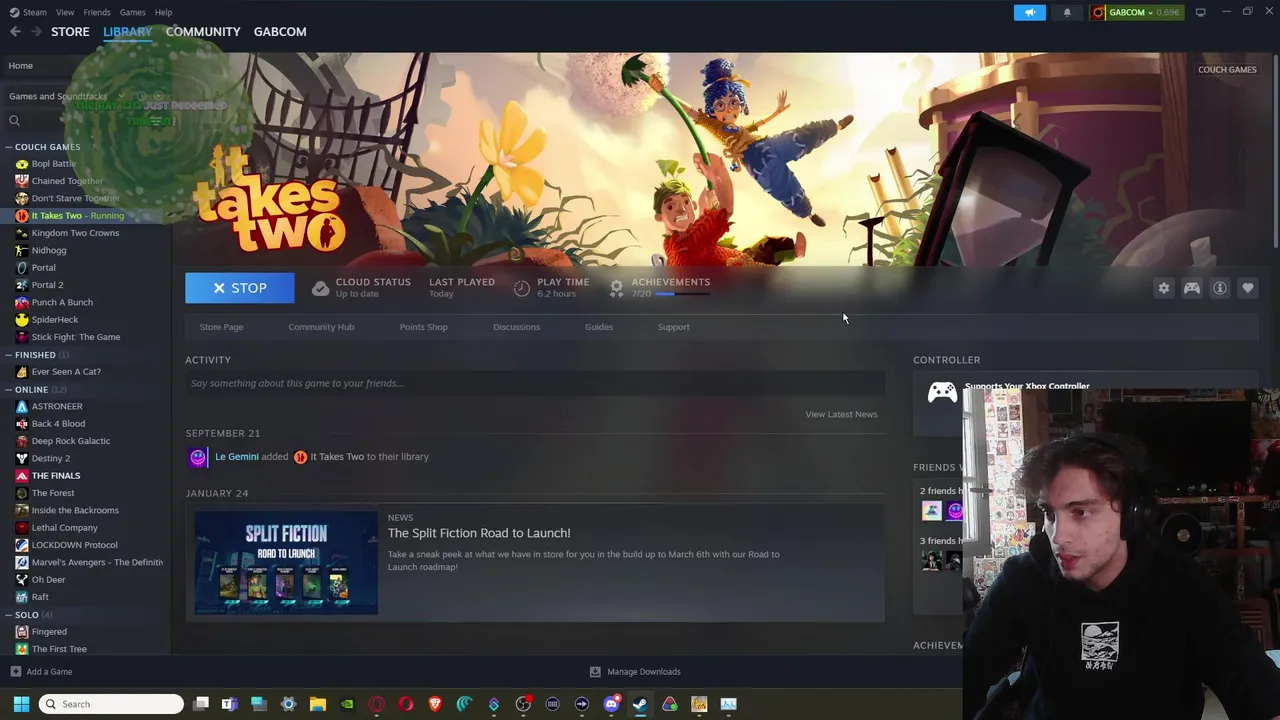
Task: Open the Games menu
Action: [x=132, y=12]
